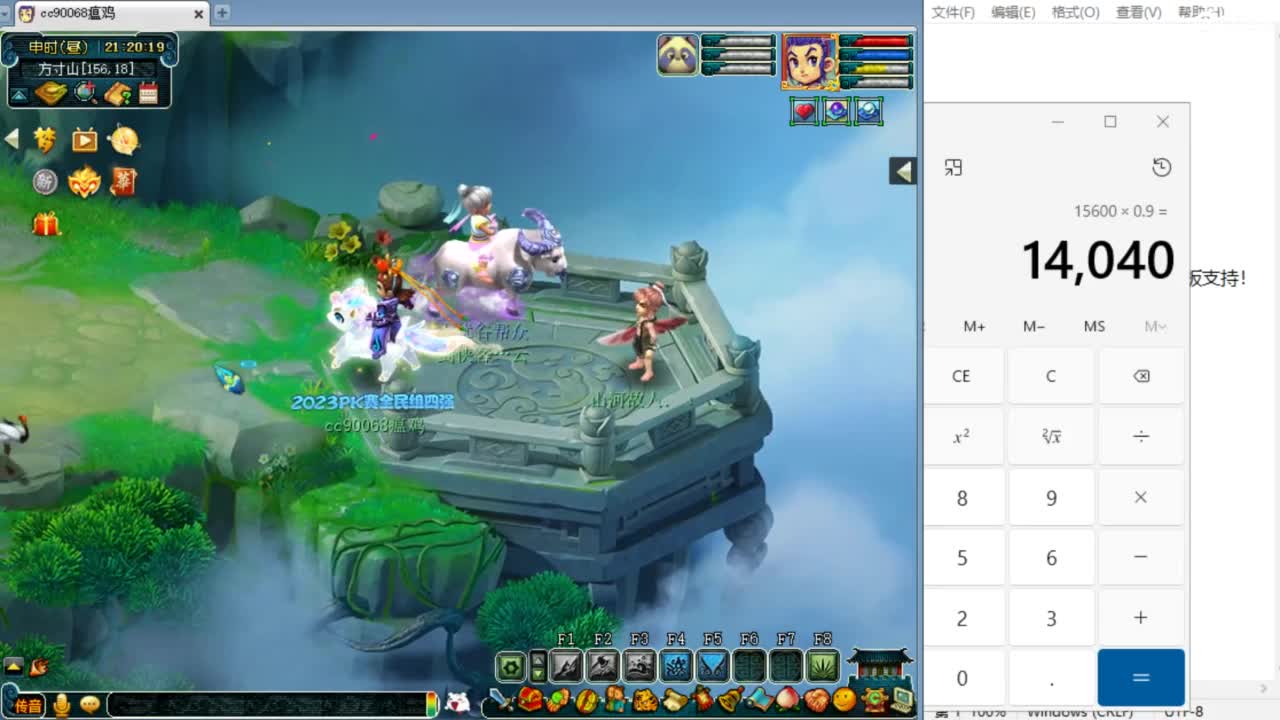Open the help book with question mark
The image size is (1280, 720).
(x=118, y=93)
